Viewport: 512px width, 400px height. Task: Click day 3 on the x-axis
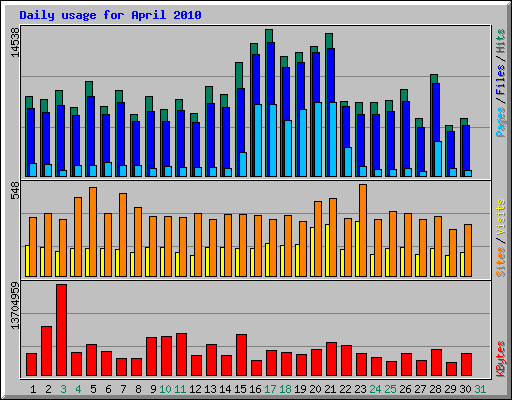click(63, 389)
